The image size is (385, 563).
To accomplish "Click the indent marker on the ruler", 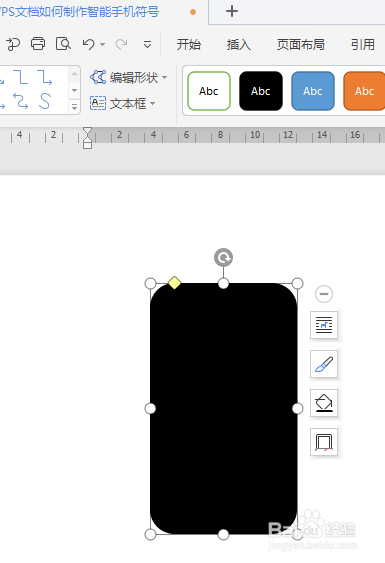I will click(87, 138).
